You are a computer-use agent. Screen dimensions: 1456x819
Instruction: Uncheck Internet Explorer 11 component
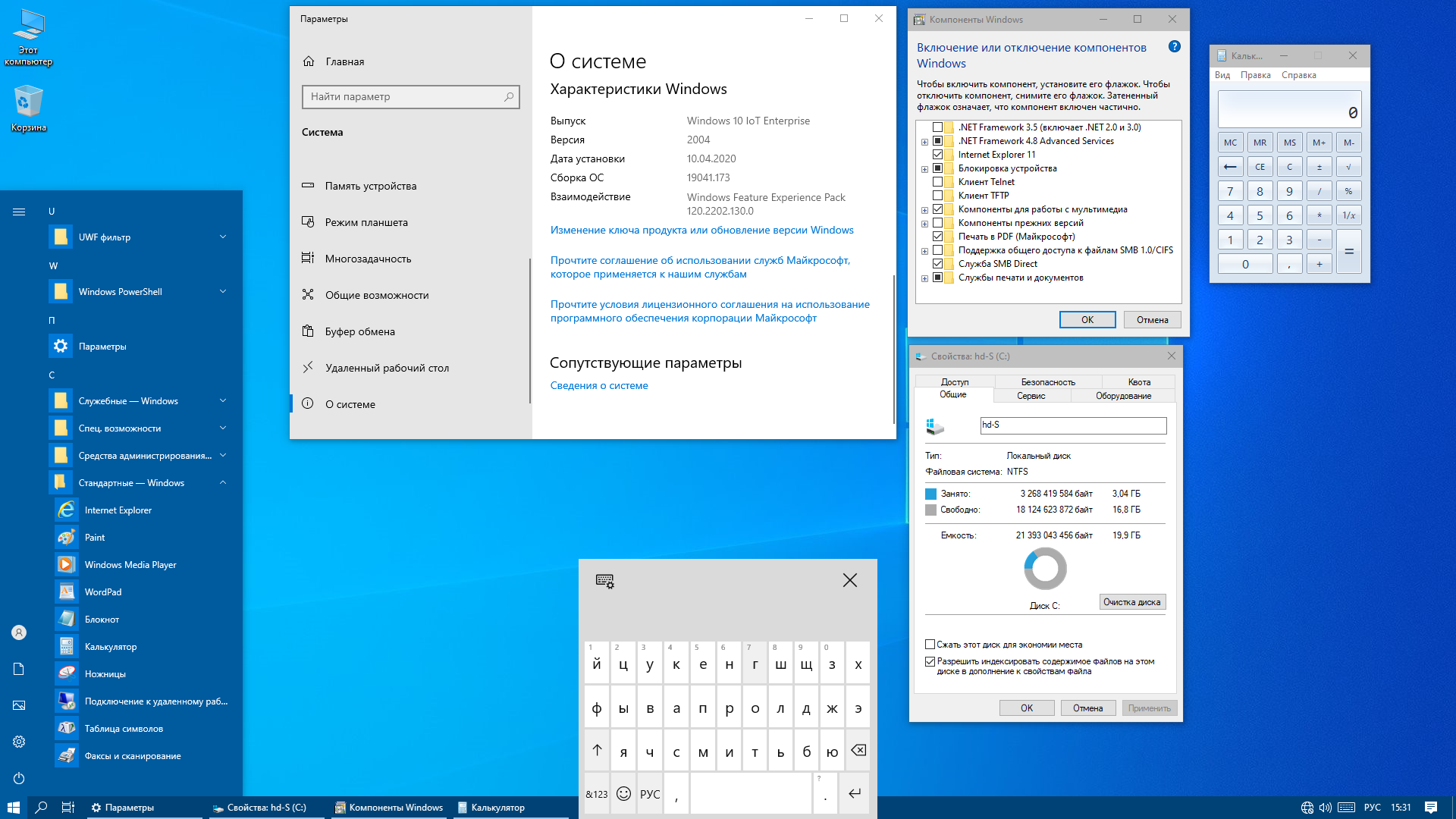tap(938, 155)
